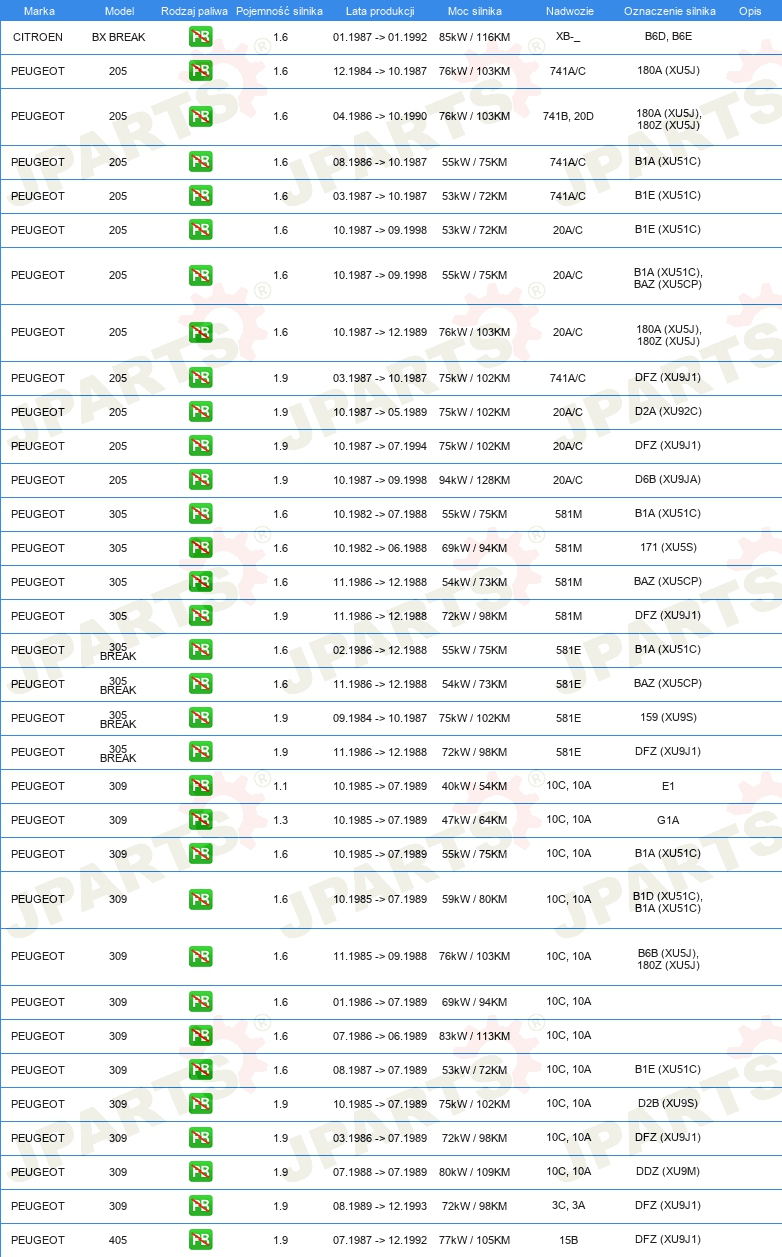Image resolution: width=782 pixels, height=1257 pixels.
Task: Click fuel icon in the 741B, 20D body row
Action: tap(200, 117)
